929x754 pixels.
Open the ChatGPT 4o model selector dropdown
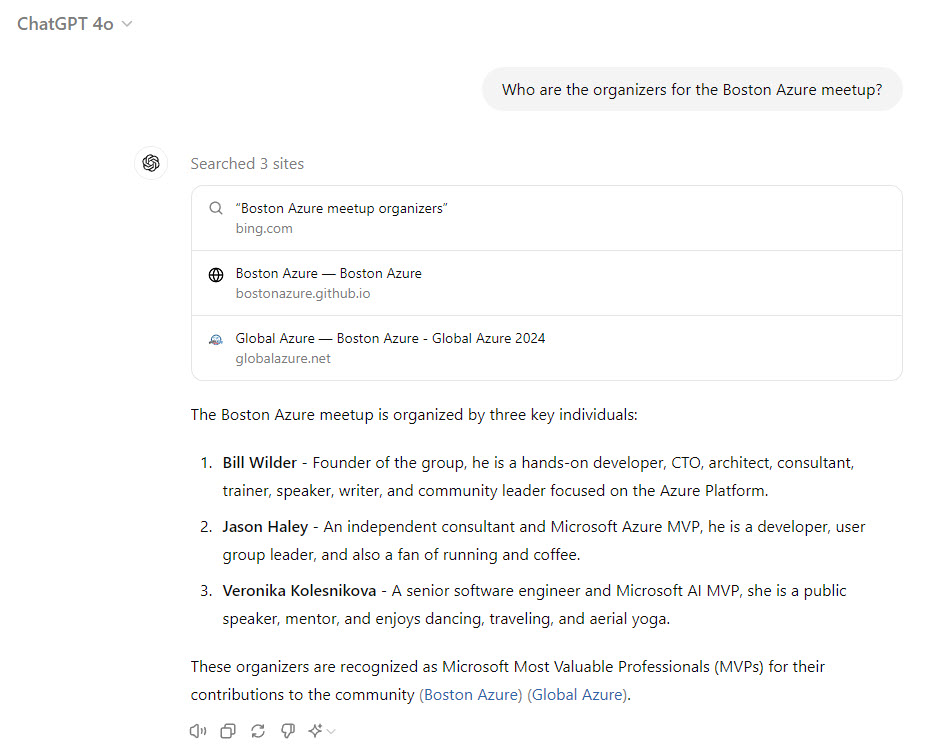(x=75, y=24)
